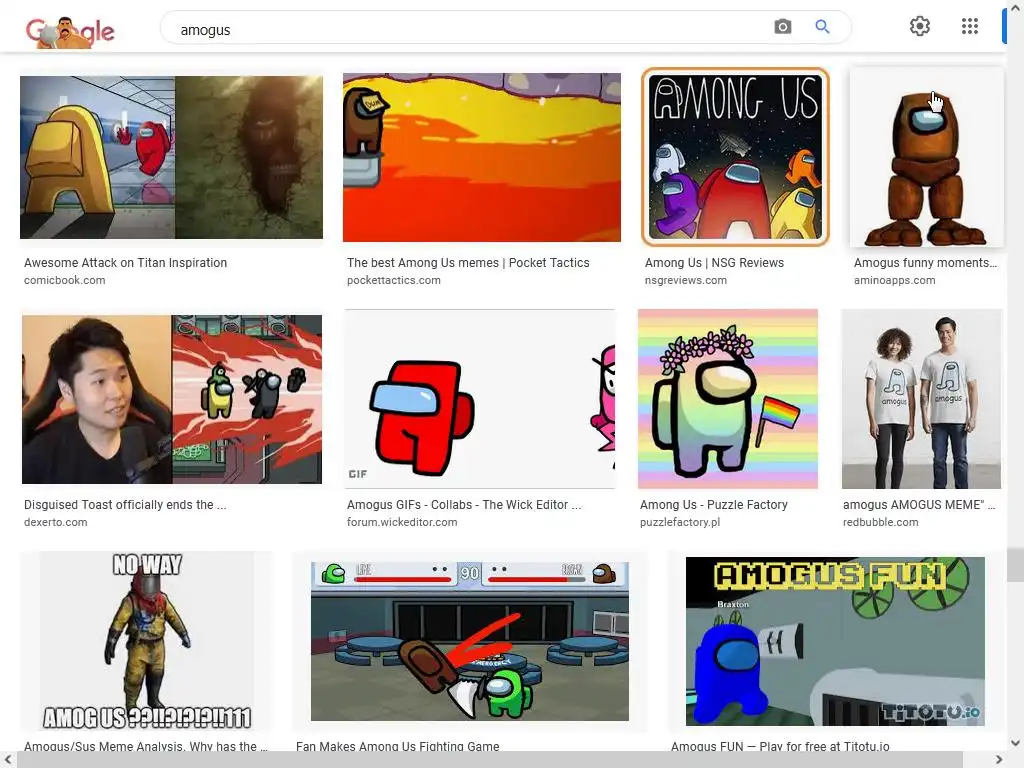Image resolution: width=1024 pixels, height=768 pixels.
Task: Click the horizontal scrollbar left arrow
Action: (7, 760)
